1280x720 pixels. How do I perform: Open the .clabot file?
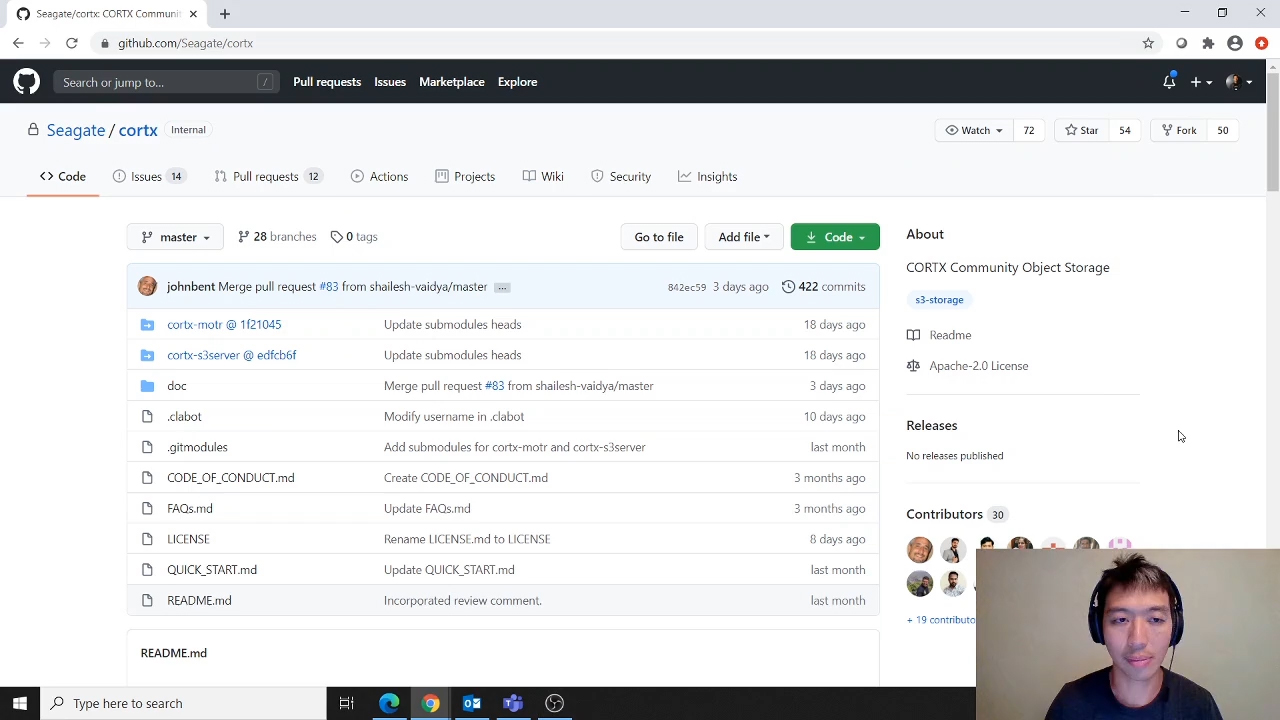tap(184, 416)
